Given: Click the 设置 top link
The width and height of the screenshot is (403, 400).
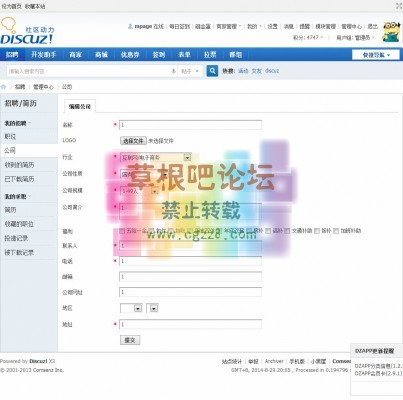Looking at the screenshot, I should click(x=272, y=26).
